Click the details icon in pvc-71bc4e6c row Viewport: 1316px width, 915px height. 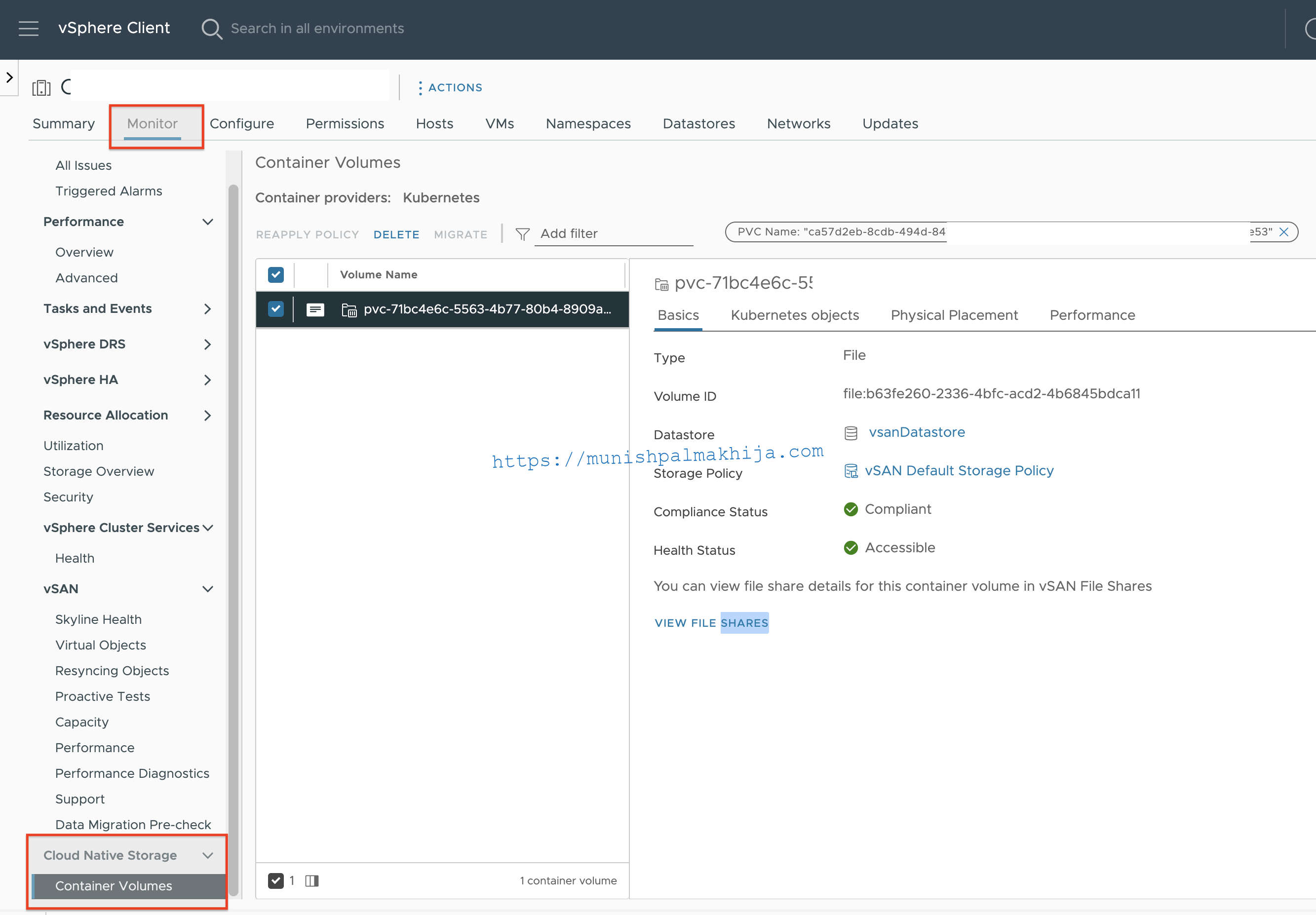point(314,310)
